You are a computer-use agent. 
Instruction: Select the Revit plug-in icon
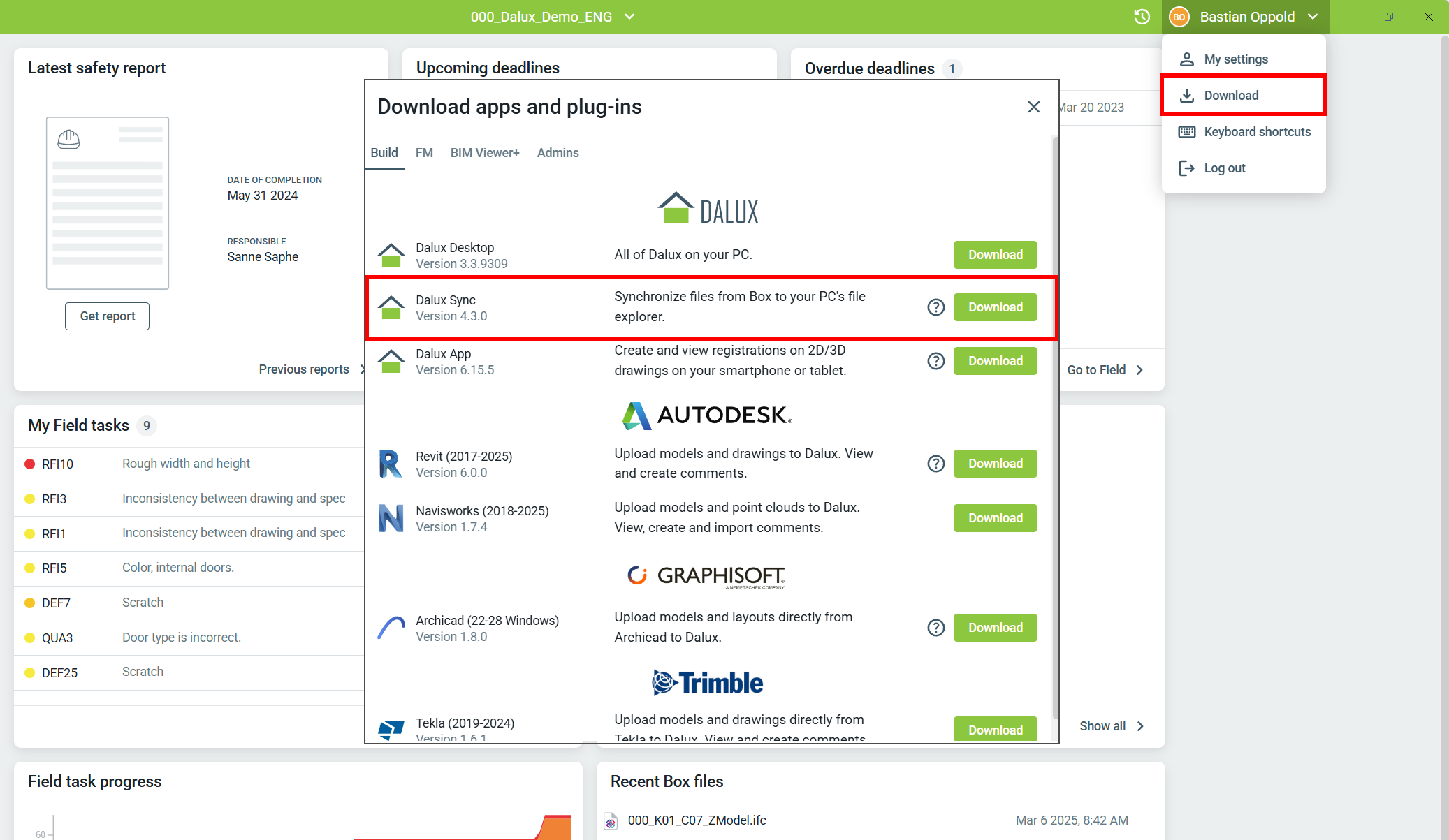click(392, 463)
